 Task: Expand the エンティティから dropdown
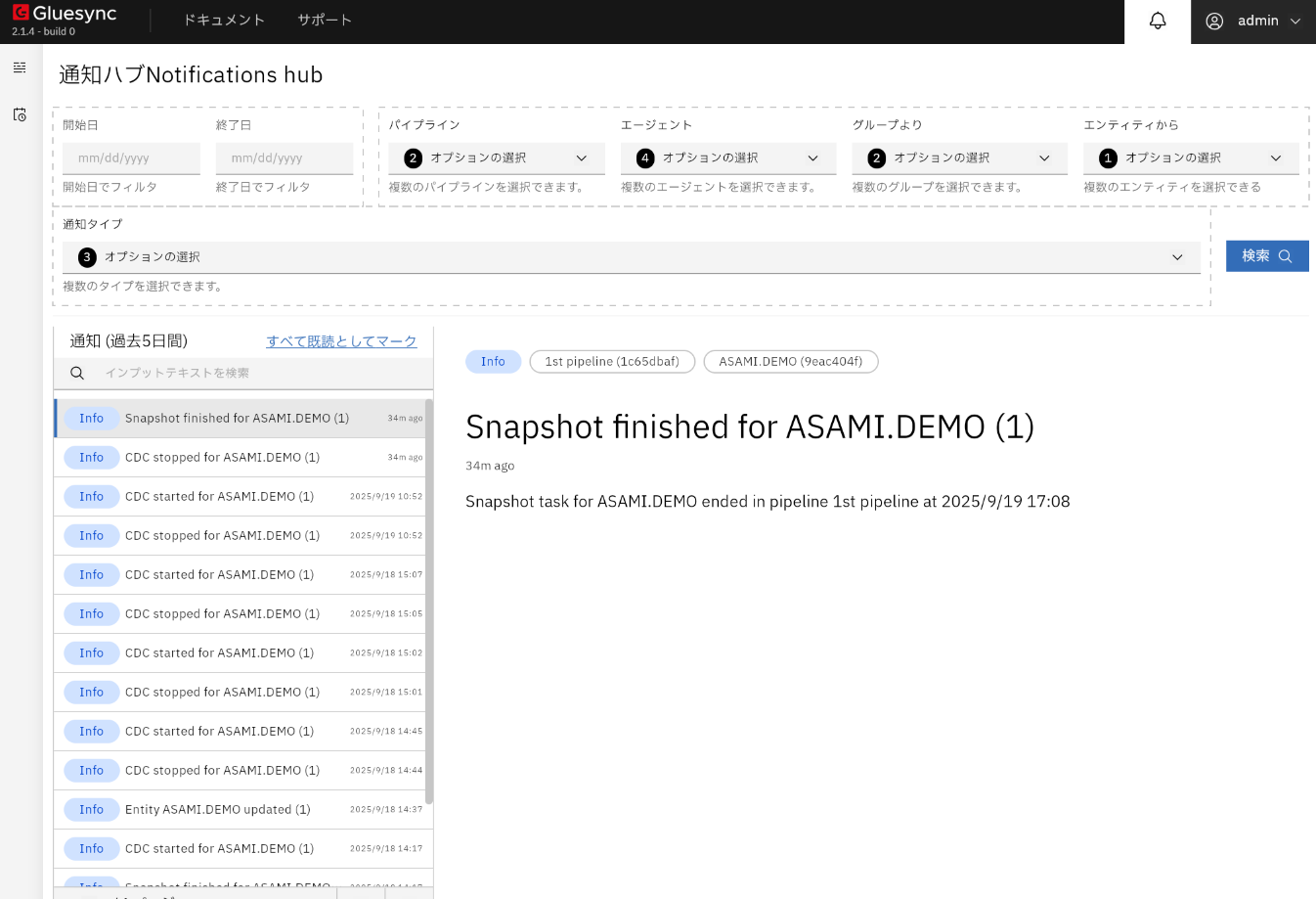tap(1275, 158)
